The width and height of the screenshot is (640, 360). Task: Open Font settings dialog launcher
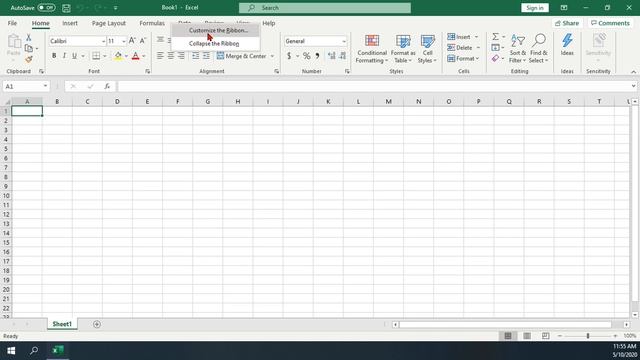148,71
